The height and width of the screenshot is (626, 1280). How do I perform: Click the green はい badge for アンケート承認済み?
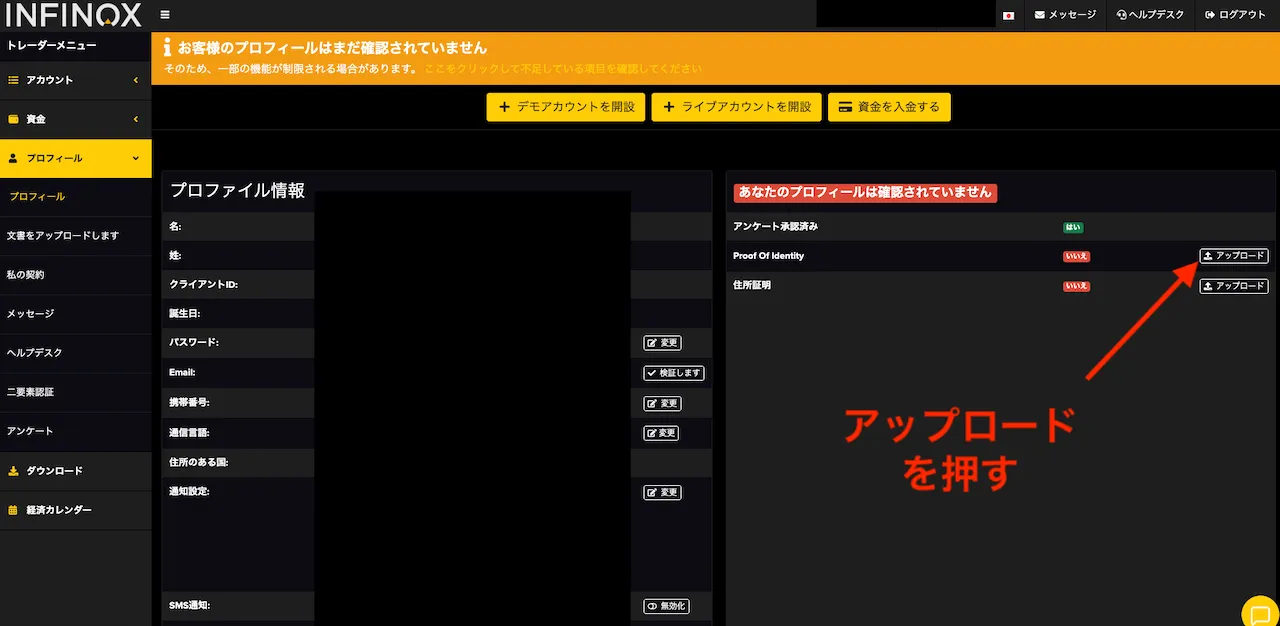[x=1073, y=227]
